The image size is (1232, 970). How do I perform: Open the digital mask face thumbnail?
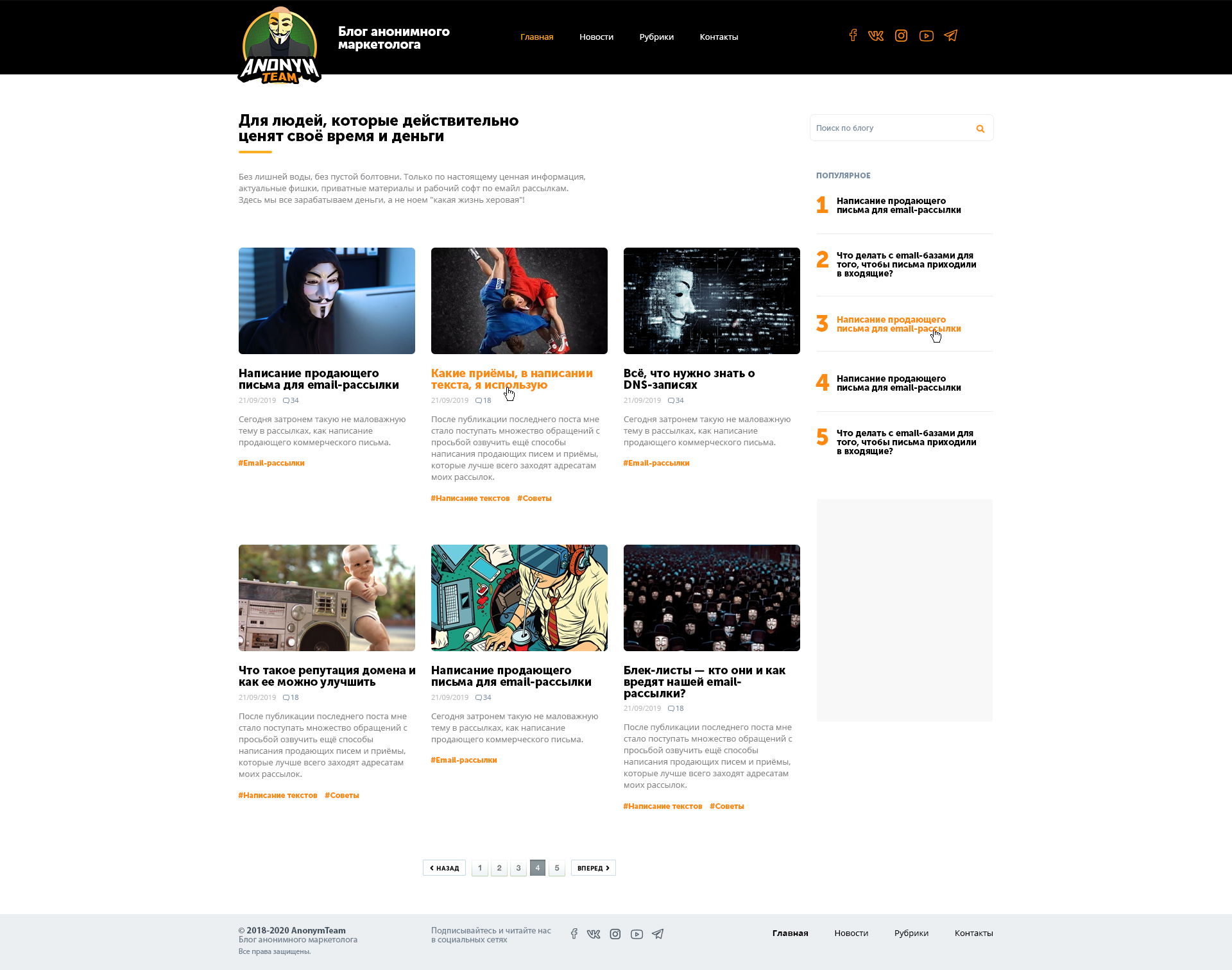[712, 301]
